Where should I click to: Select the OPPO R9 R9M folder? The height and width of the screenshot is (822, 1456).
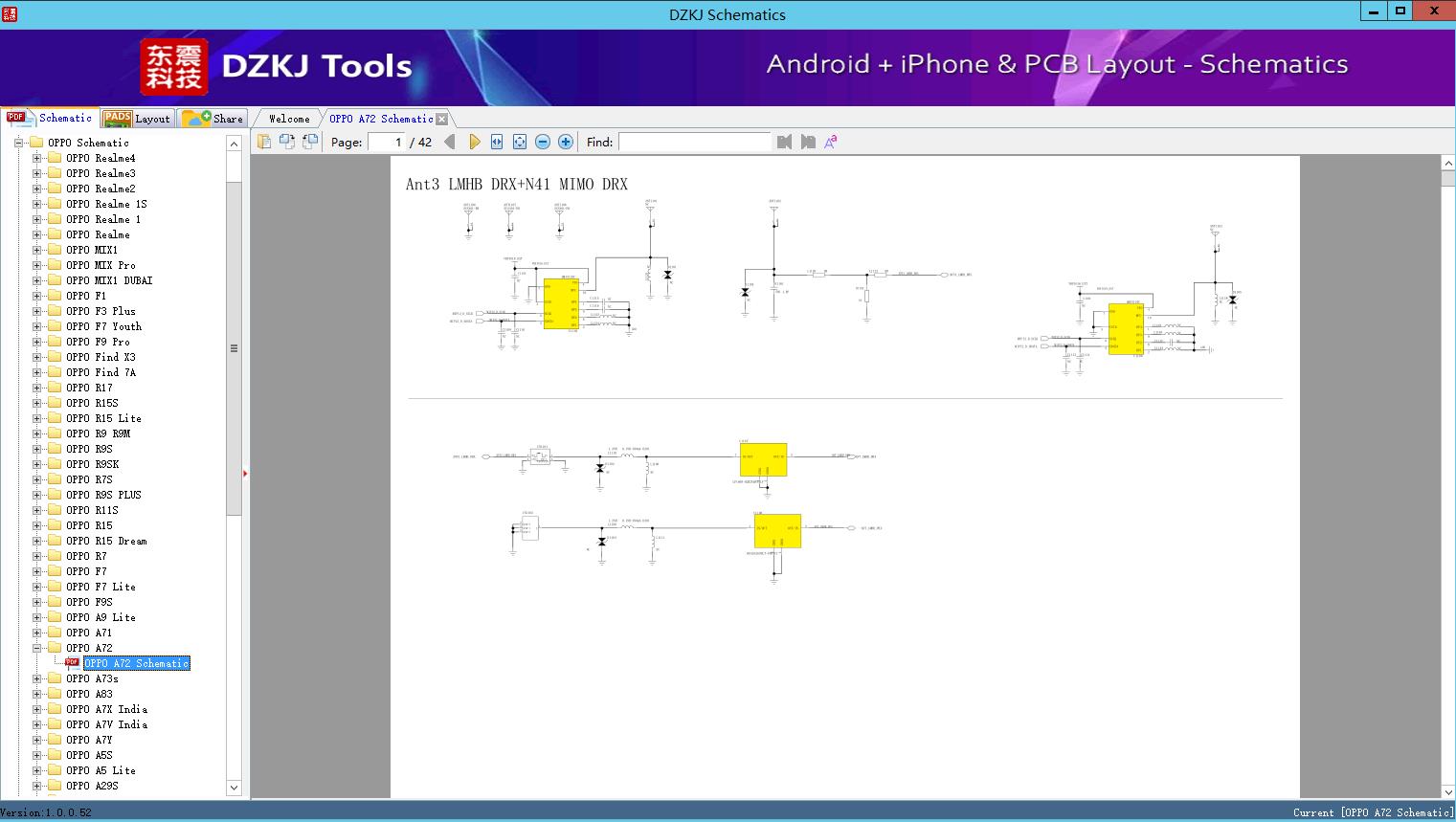pos(98,433)
